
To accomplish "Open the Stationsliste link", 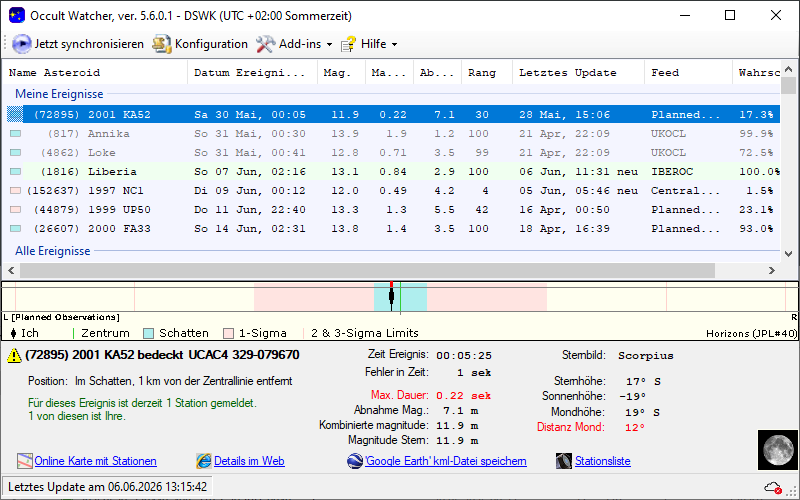I will [603, 461].
